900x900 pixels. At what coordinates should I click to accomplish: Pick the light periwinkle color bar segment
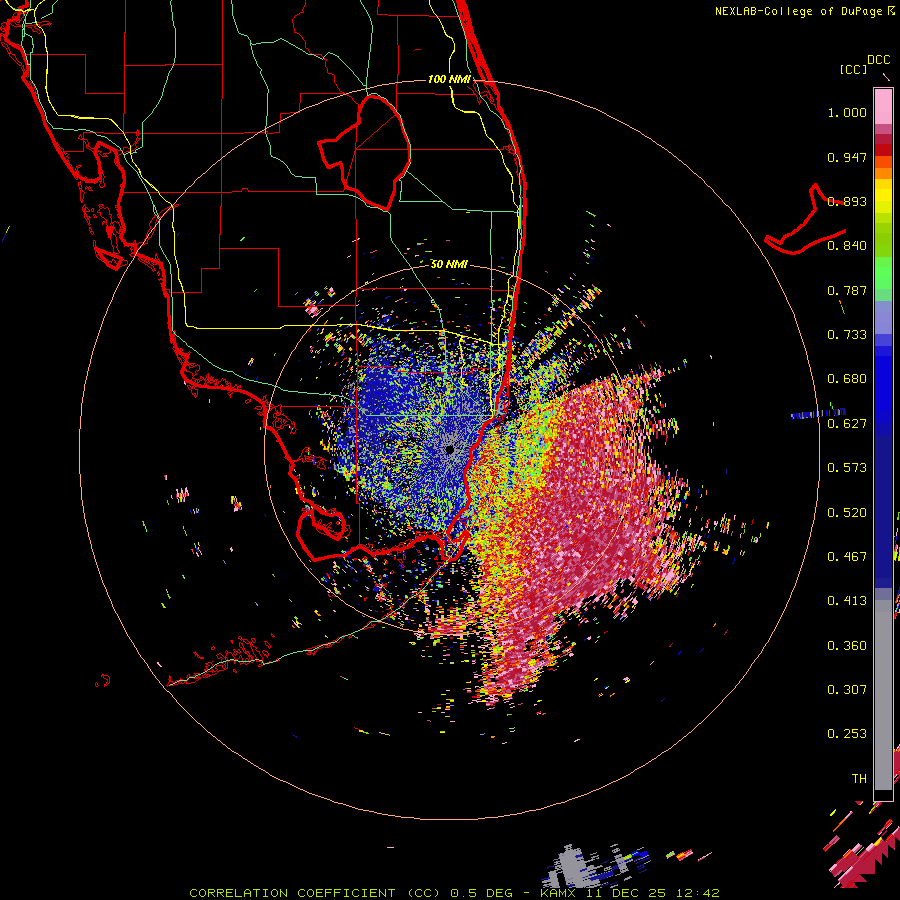click(x=883, y=318)
